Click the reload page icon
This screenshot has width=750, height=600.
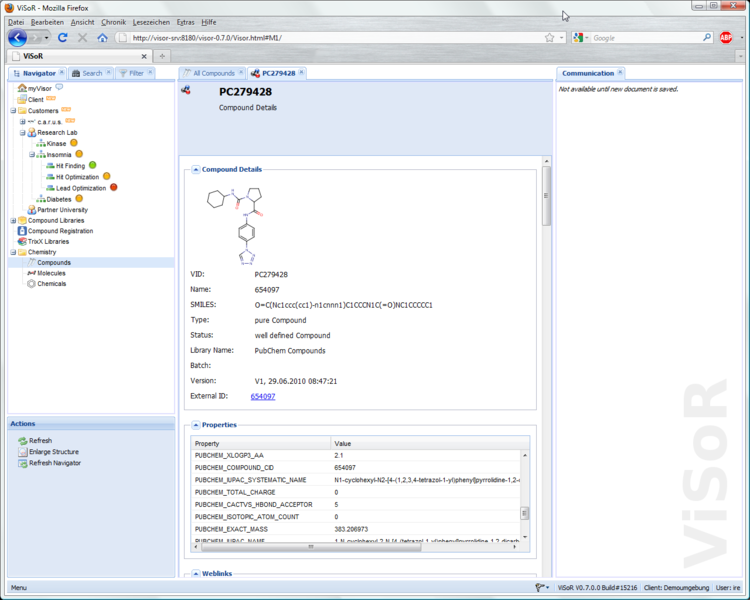pyautogui.click(x=63, y=37)
